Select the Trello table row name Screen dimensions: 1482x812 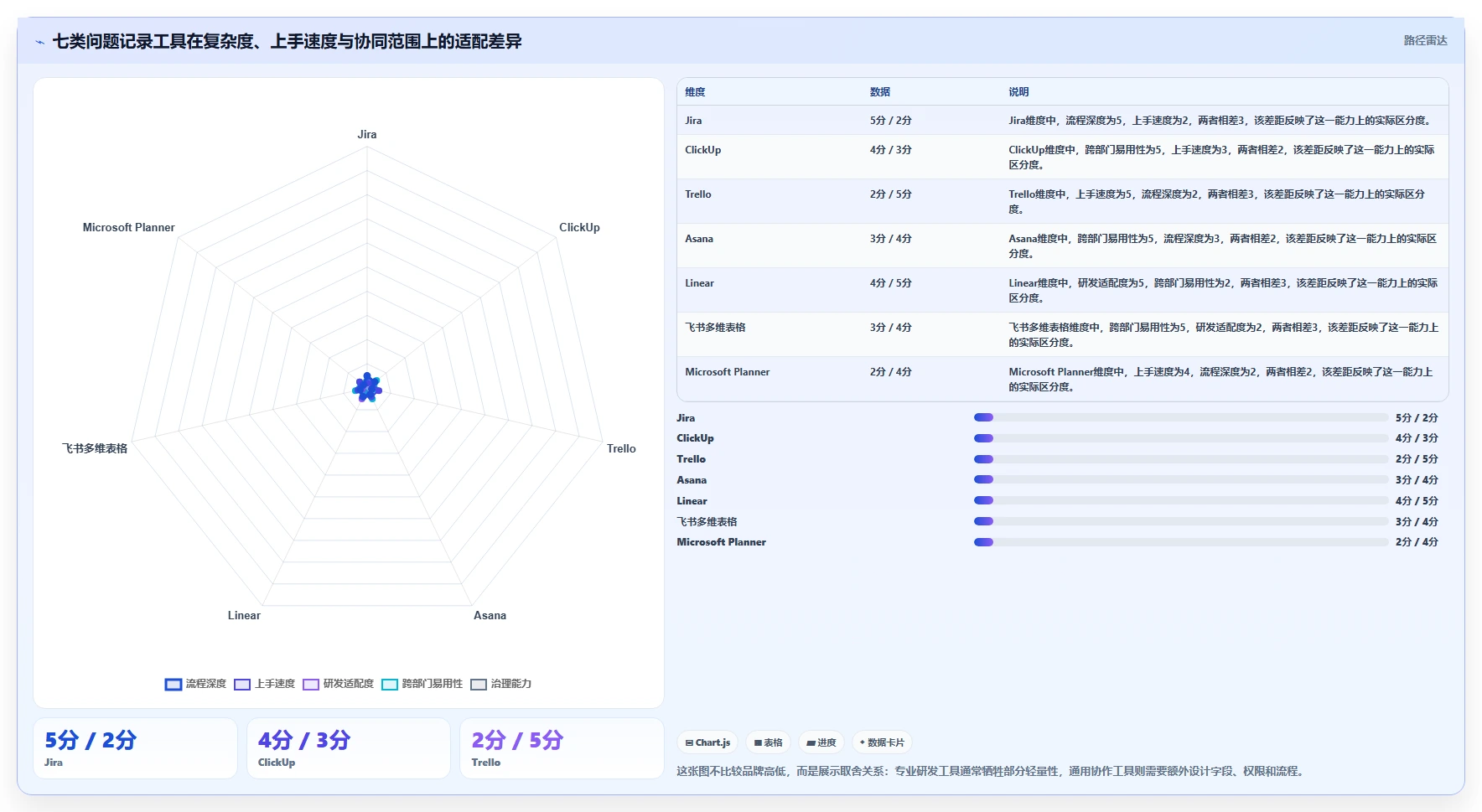(698, 194)
